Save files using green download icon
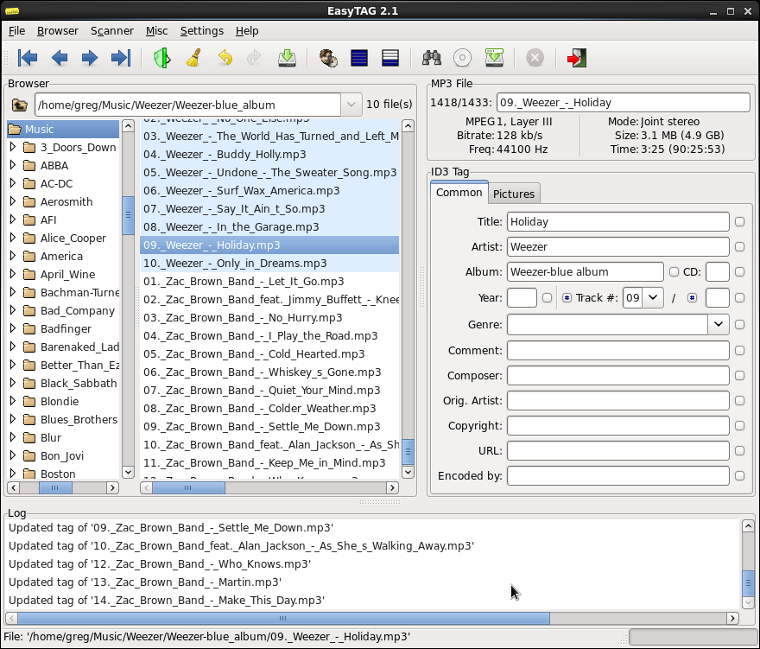The image size is (760, 649). [287, 58]
